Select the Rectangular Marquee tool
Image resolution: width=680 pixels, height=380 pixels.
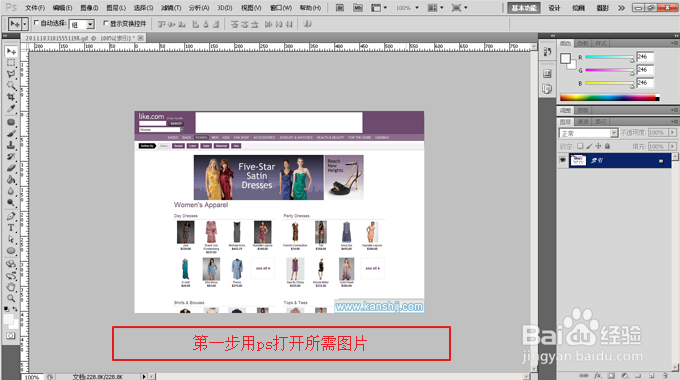(x=11, y=63)
